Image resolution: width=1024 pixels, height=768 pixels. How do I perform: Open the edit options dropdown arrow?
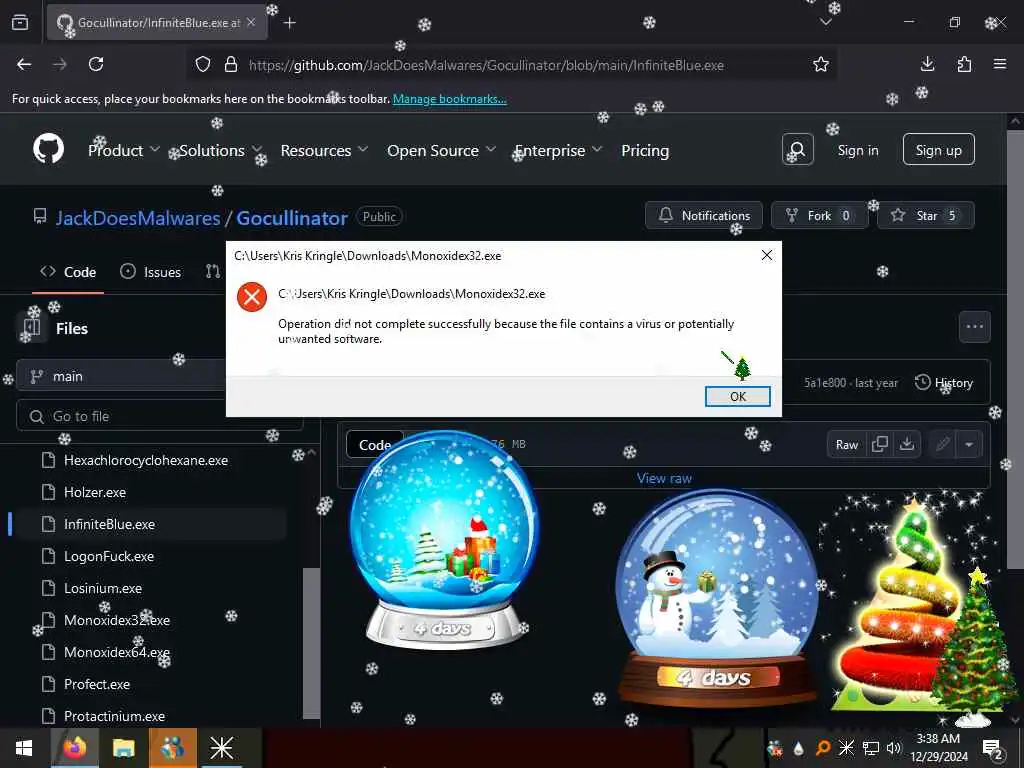969,444
